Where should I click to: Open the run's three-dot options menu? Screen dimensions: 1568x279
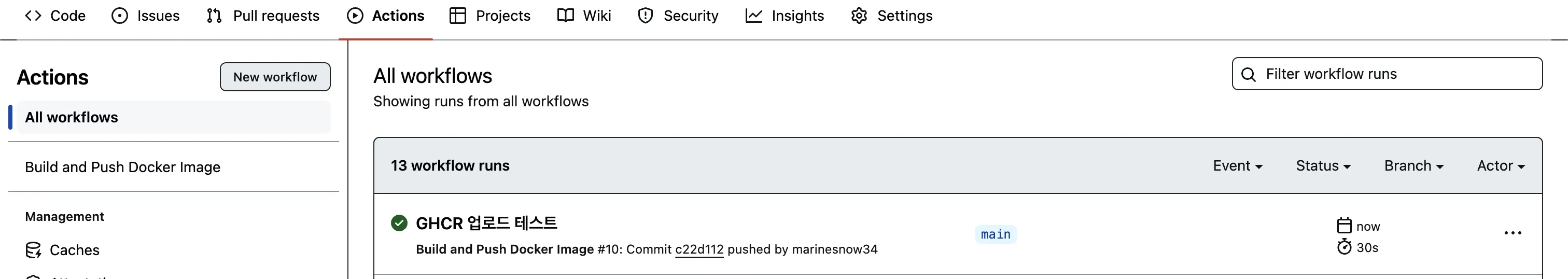(x=1513, y=233)
